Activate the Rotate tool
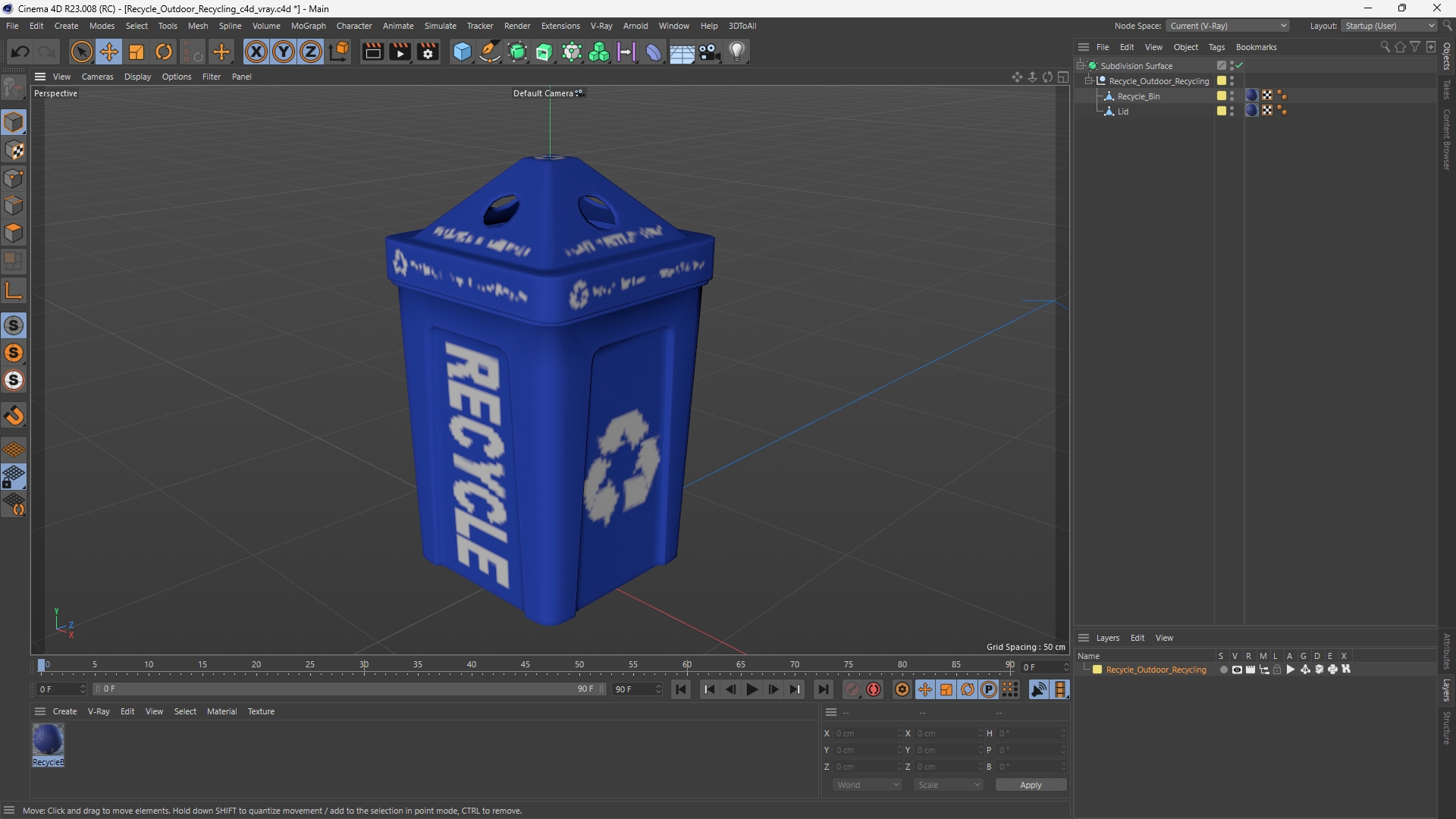 pyautogui.click(x=164, y=52)
